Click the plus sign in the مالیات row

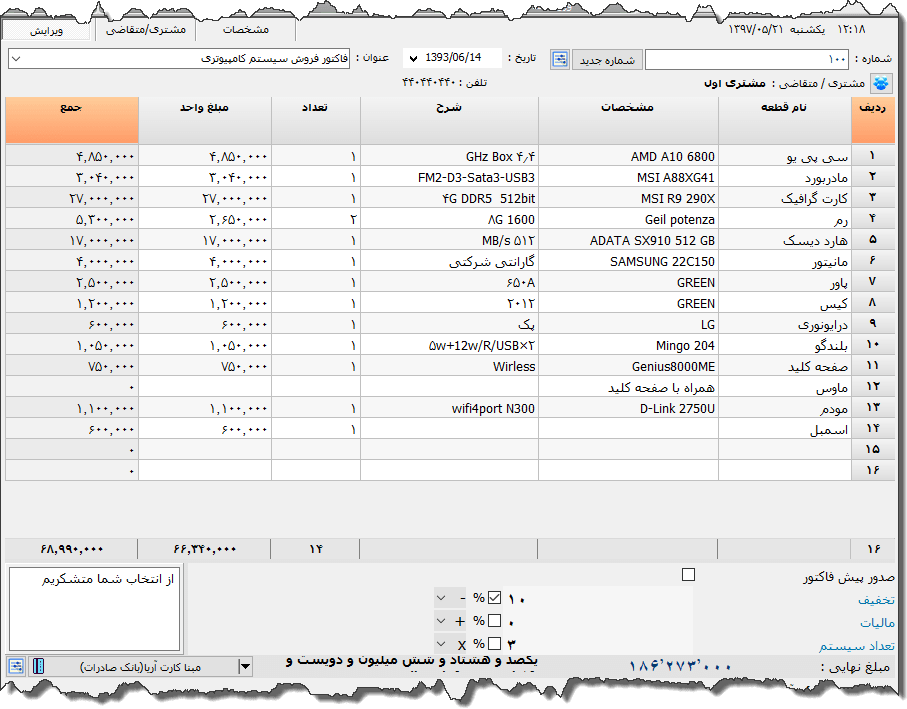tap(460, 621)
